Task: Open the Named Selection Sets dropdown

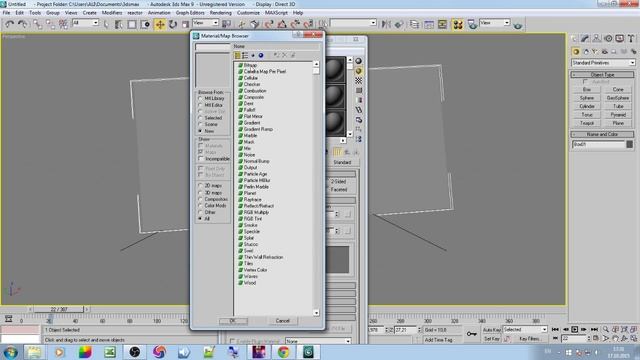Action: (353, 23)
